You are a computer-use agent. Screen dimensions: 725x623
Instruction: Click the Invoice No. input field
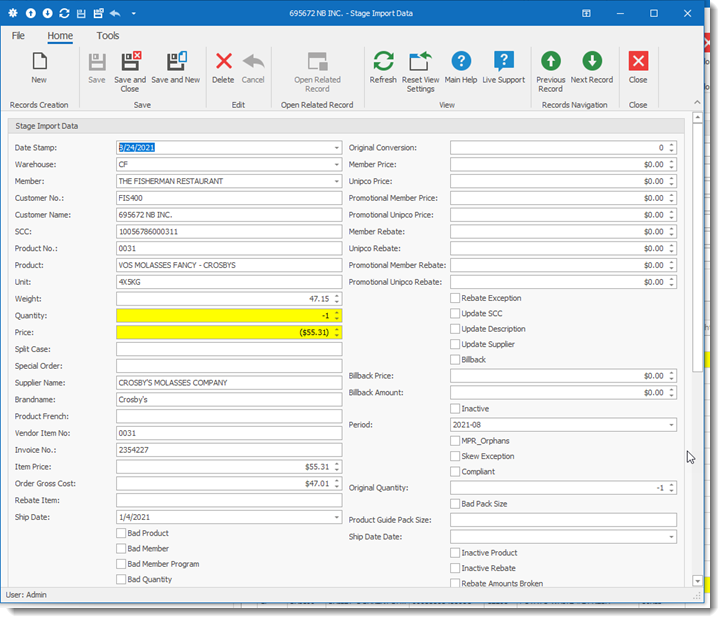(x=229, y=450)
